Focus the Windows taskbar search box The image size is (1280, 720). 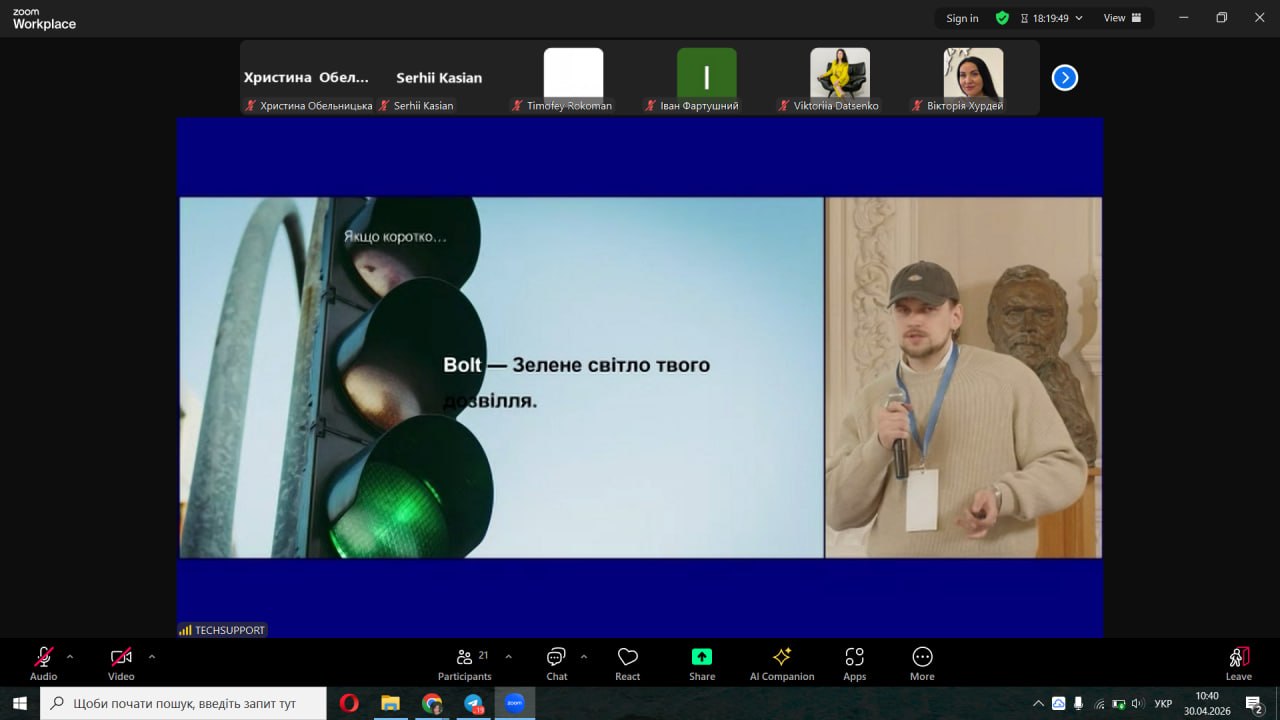183,703
